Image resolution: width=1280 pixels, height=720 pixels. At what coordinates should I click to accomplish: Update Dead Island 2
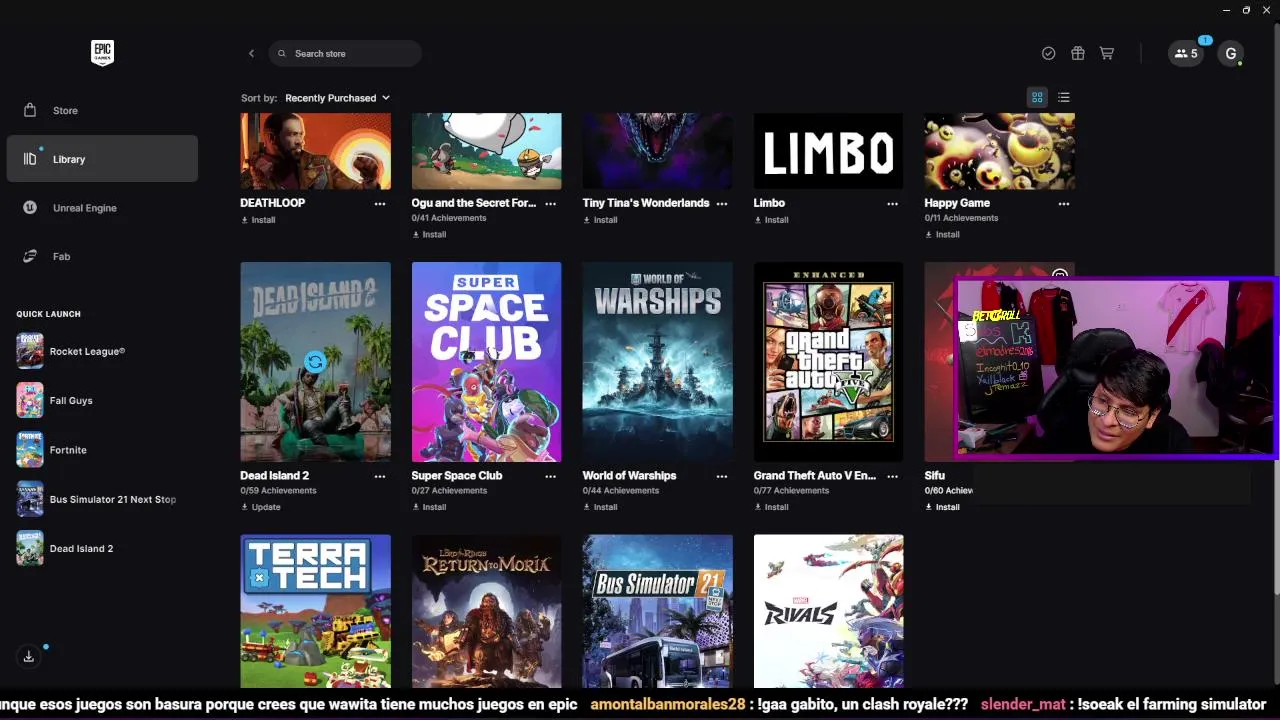pos(260,507)
